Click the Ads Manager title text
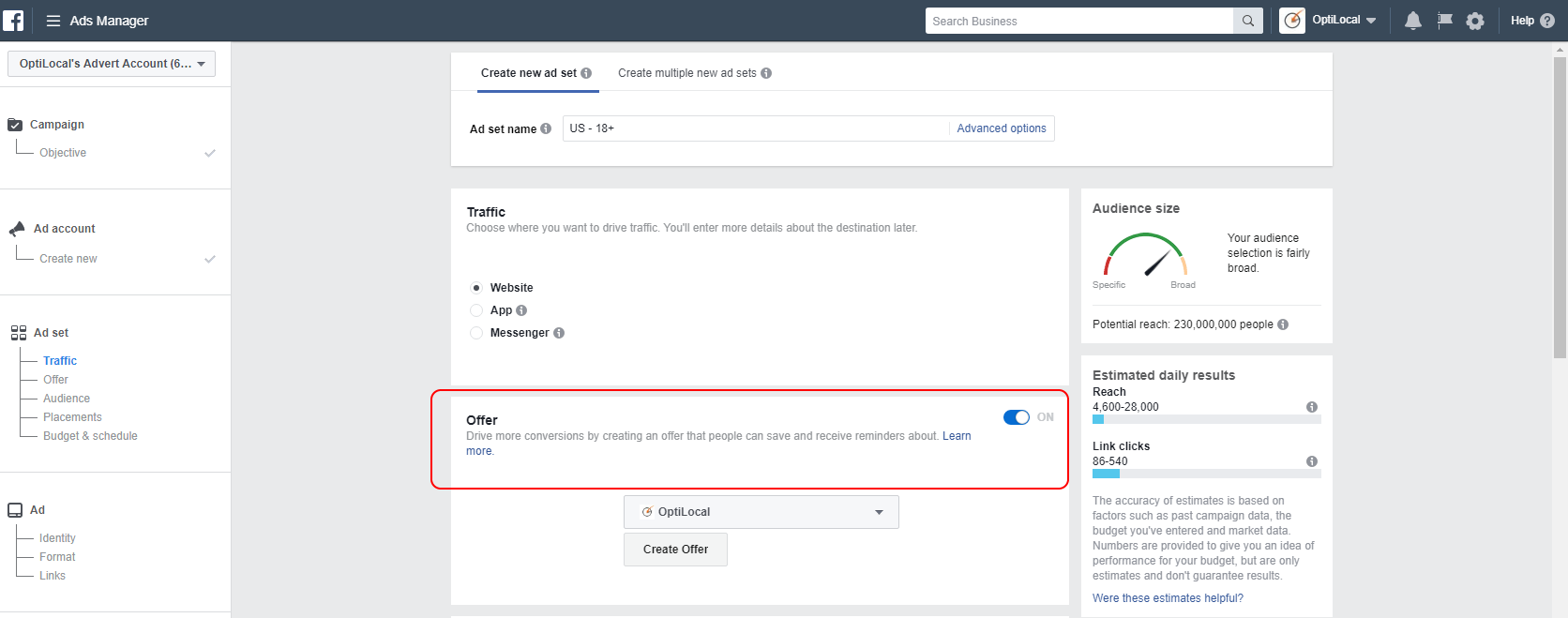Screen dimensions: 1568x618 [x=109, y=21]
